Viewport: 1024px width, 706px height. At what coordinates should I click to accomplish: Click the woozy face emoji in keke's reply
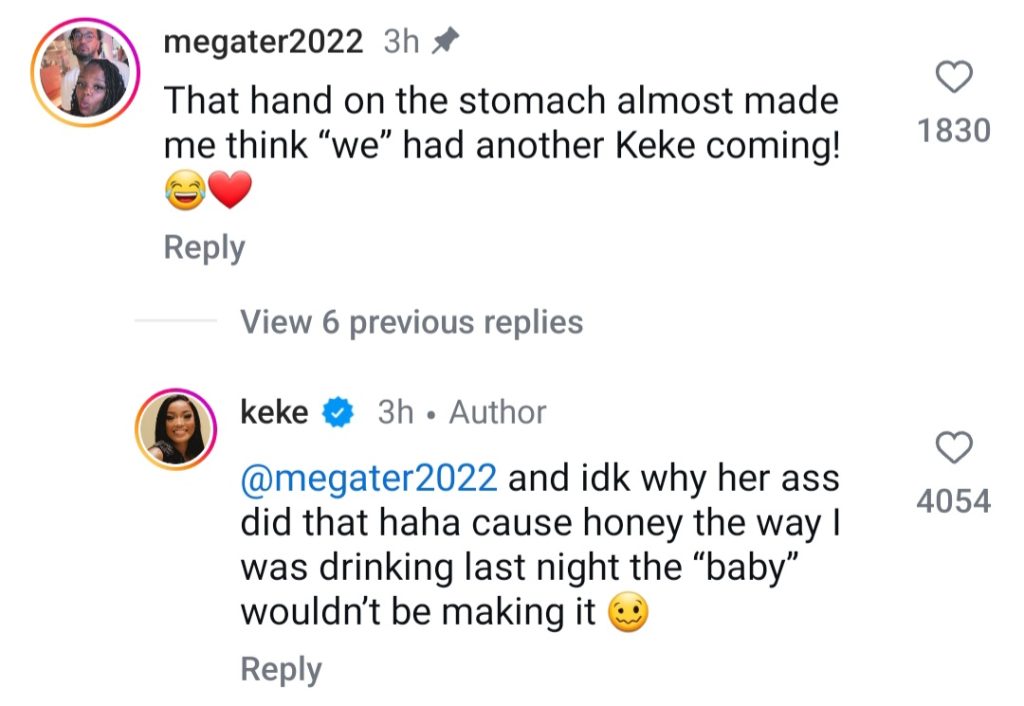click(627, 613)
